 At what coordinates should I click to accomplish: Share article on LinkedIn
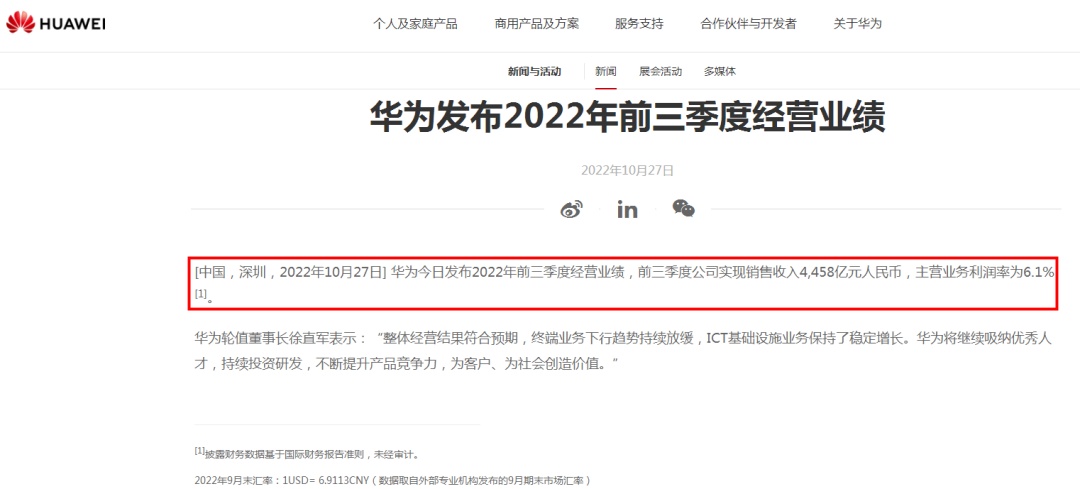click(627, 209)
